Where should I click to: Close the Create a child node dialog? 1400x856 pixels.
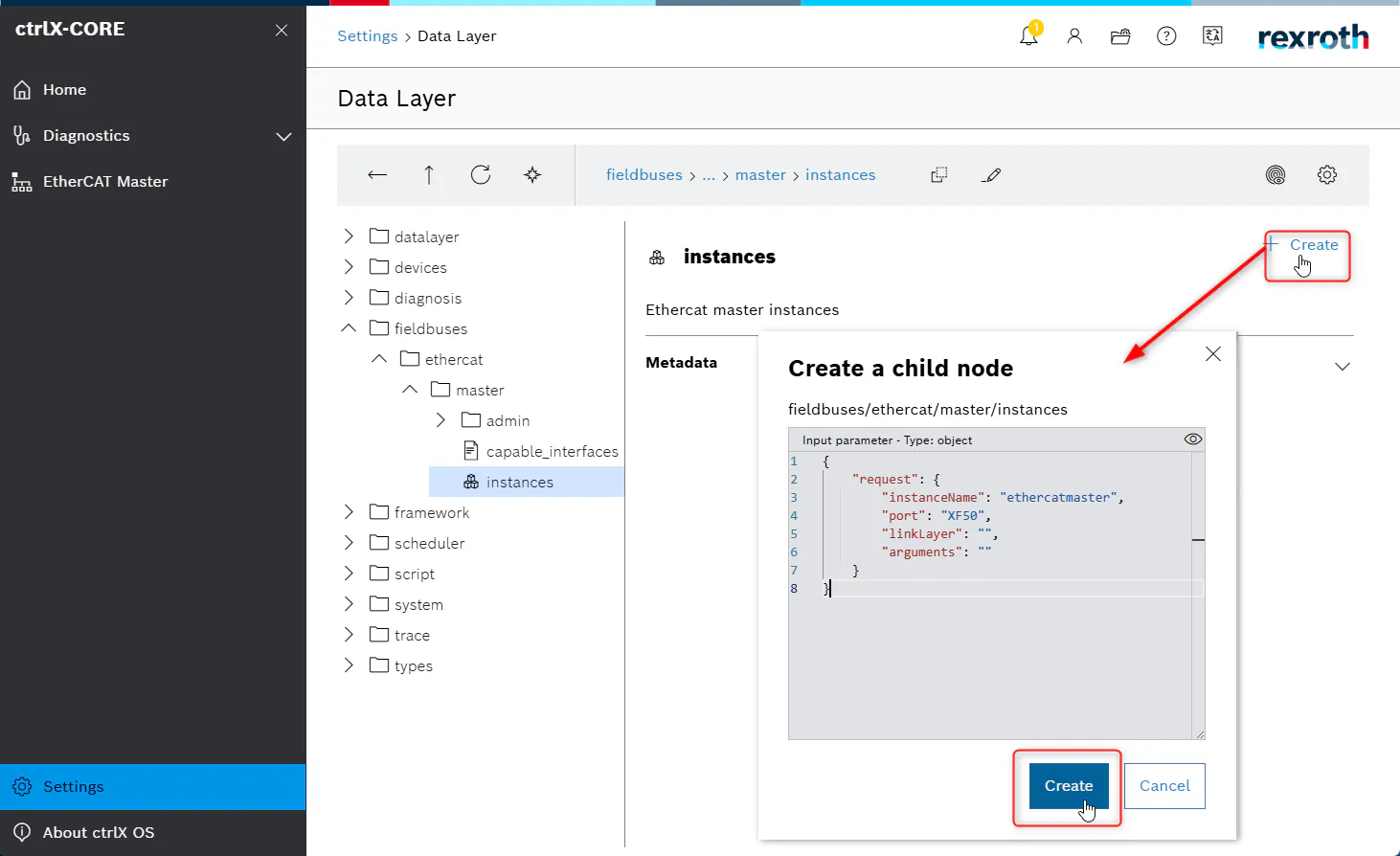pos(1213,354)
